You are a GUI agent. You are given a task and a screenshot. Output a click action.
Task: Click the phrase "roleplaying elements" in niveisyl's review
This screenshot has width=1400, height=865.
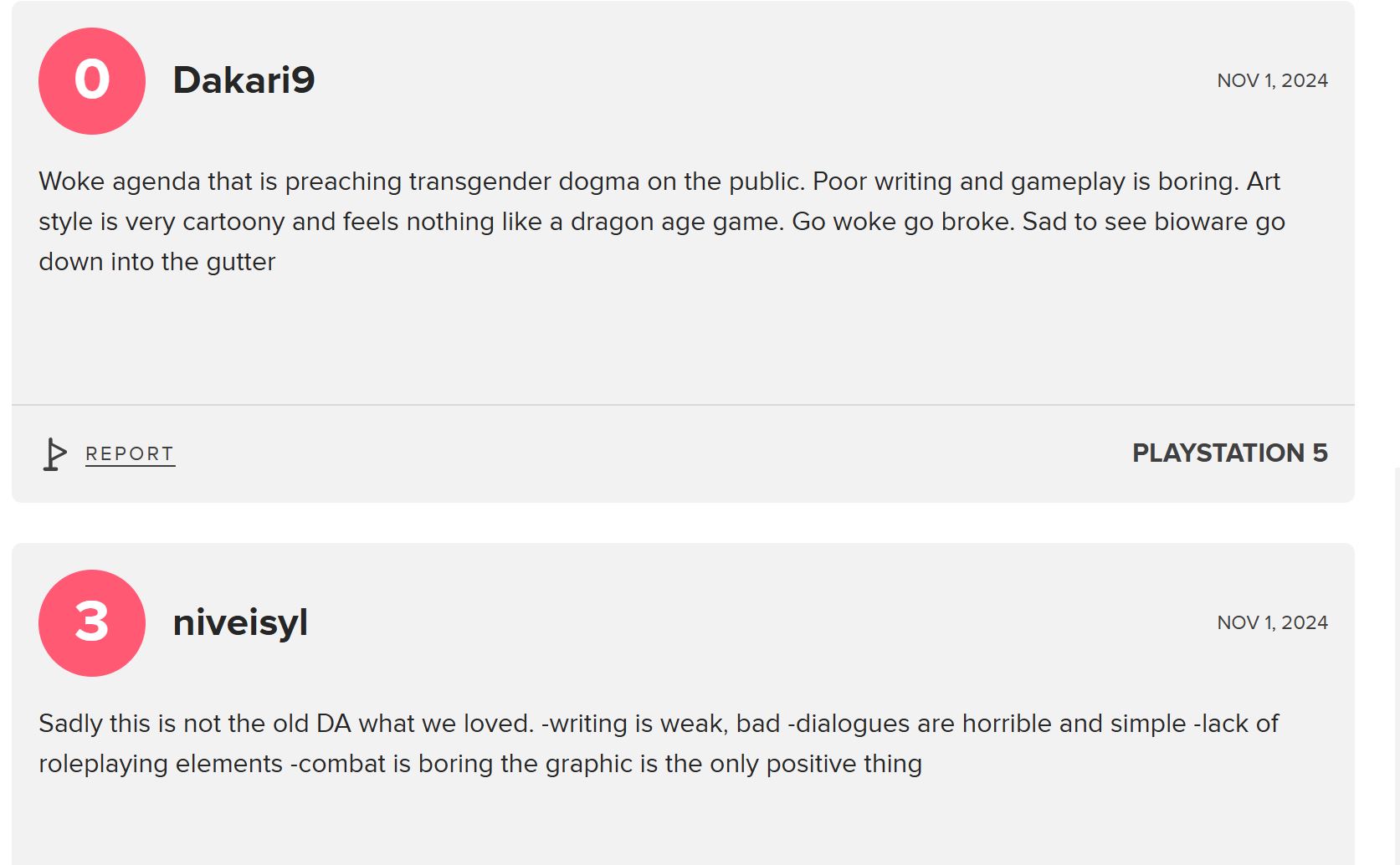161,764
